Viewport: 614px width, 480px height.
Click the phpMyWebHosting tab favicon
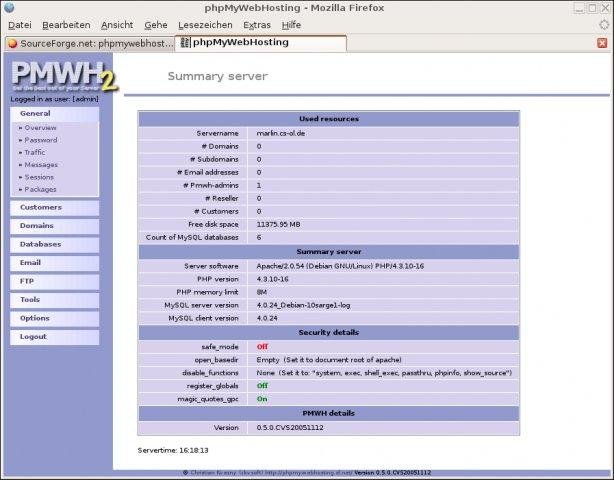(x=185, y=42)
